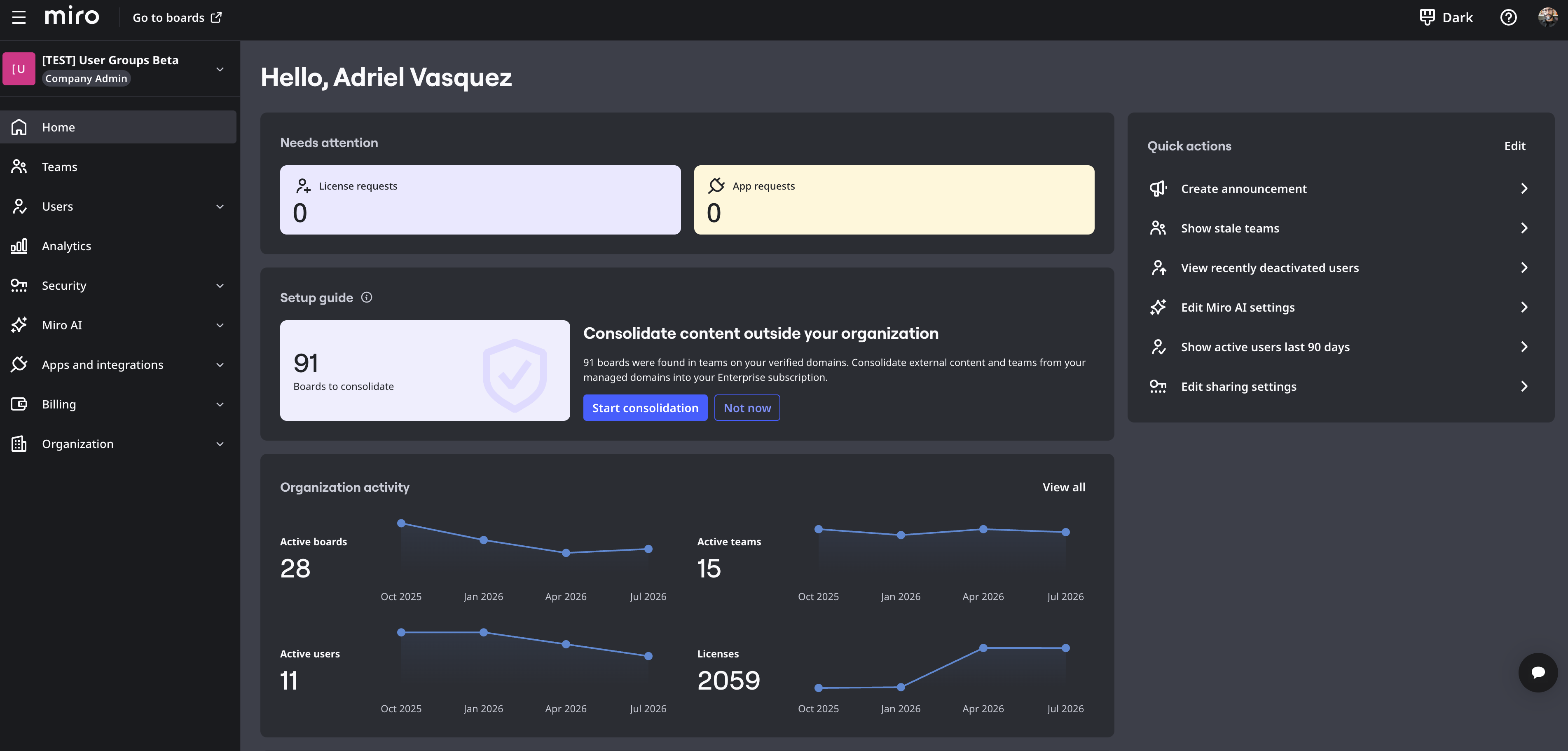Click the Show stale teams people icon
The height and width of the screenshot is (751, 1568).
tap(1158, 228)
